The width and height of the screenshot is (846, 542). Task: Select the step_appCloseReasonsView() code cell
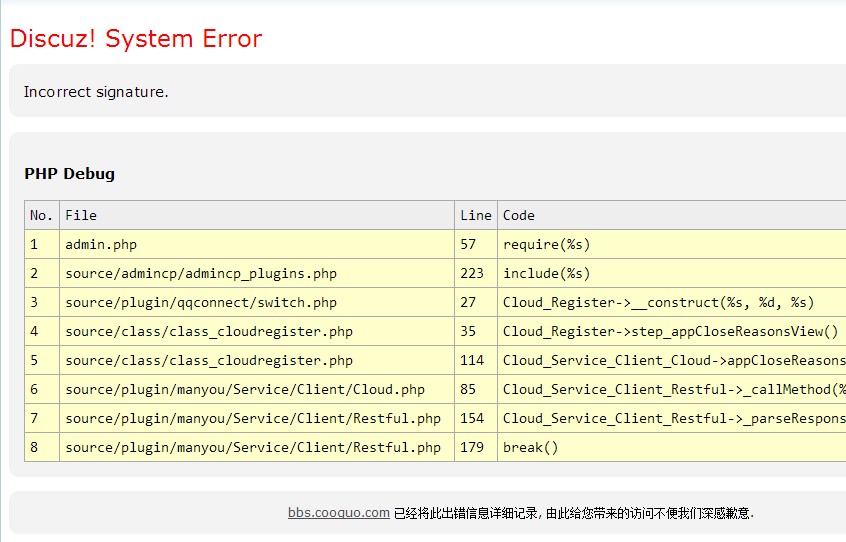(672, 331)
